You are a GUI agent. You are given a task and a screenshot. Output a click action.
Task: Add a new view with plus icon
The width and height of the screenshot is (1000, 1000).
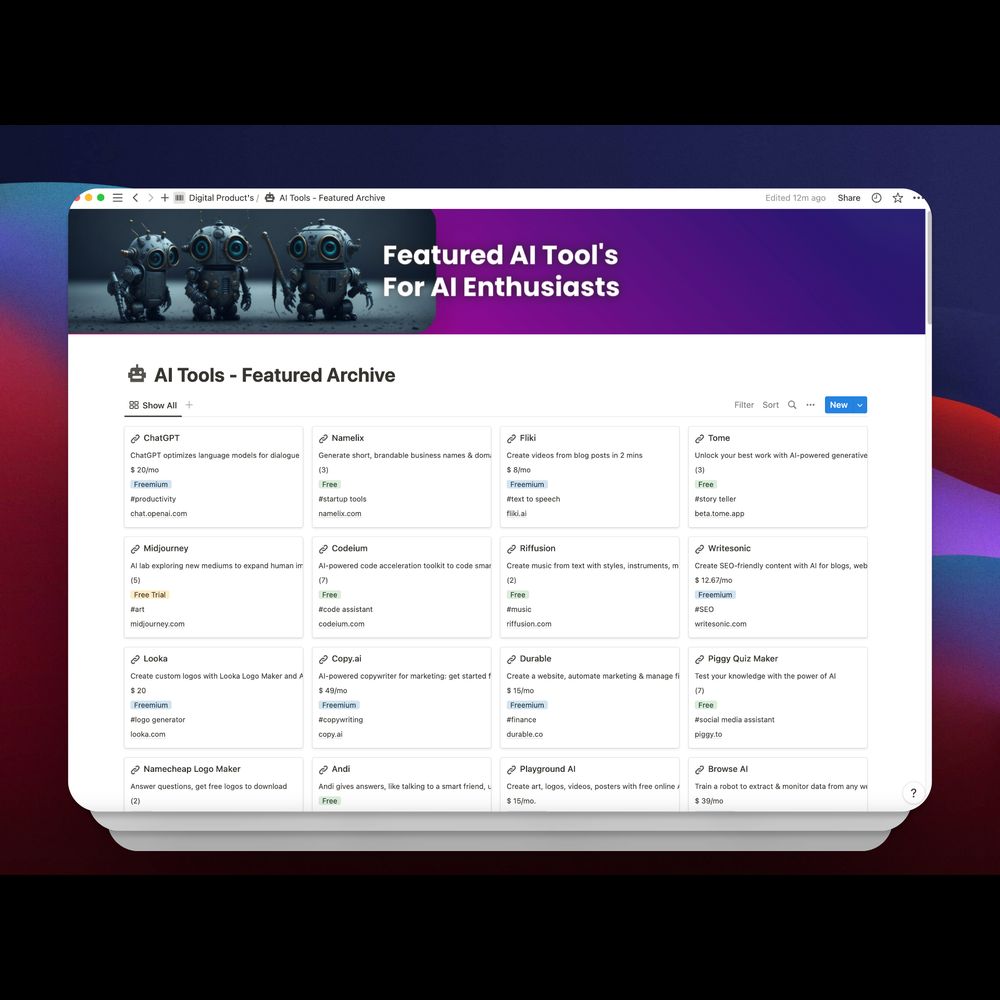189,405
